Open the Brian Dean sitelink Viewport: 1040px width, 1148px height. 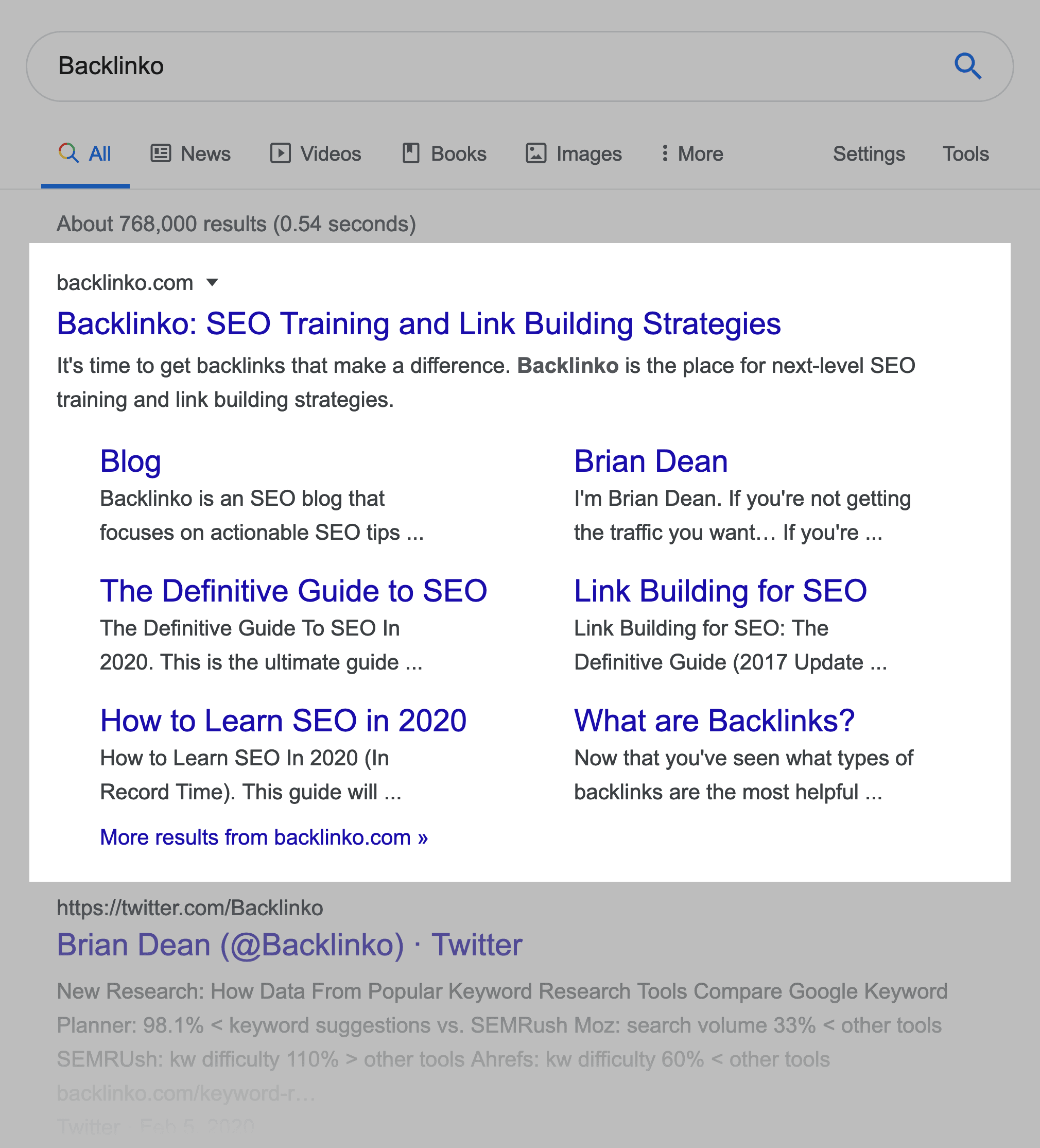pyautogui.click(x=651, y=461)
